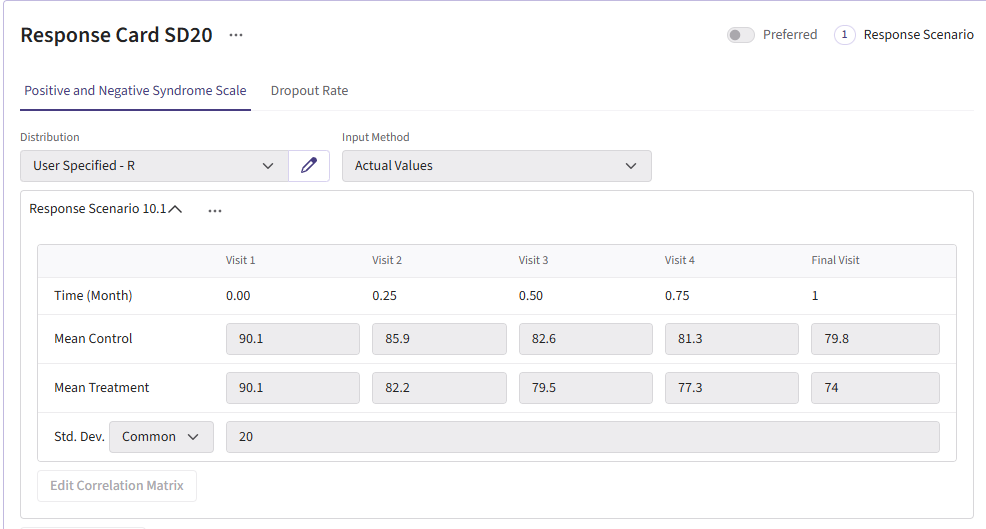Viewport: 986px width, 529px height.
Task: Click the pencil edit icon beside Distribution
Action: [309, 166]
